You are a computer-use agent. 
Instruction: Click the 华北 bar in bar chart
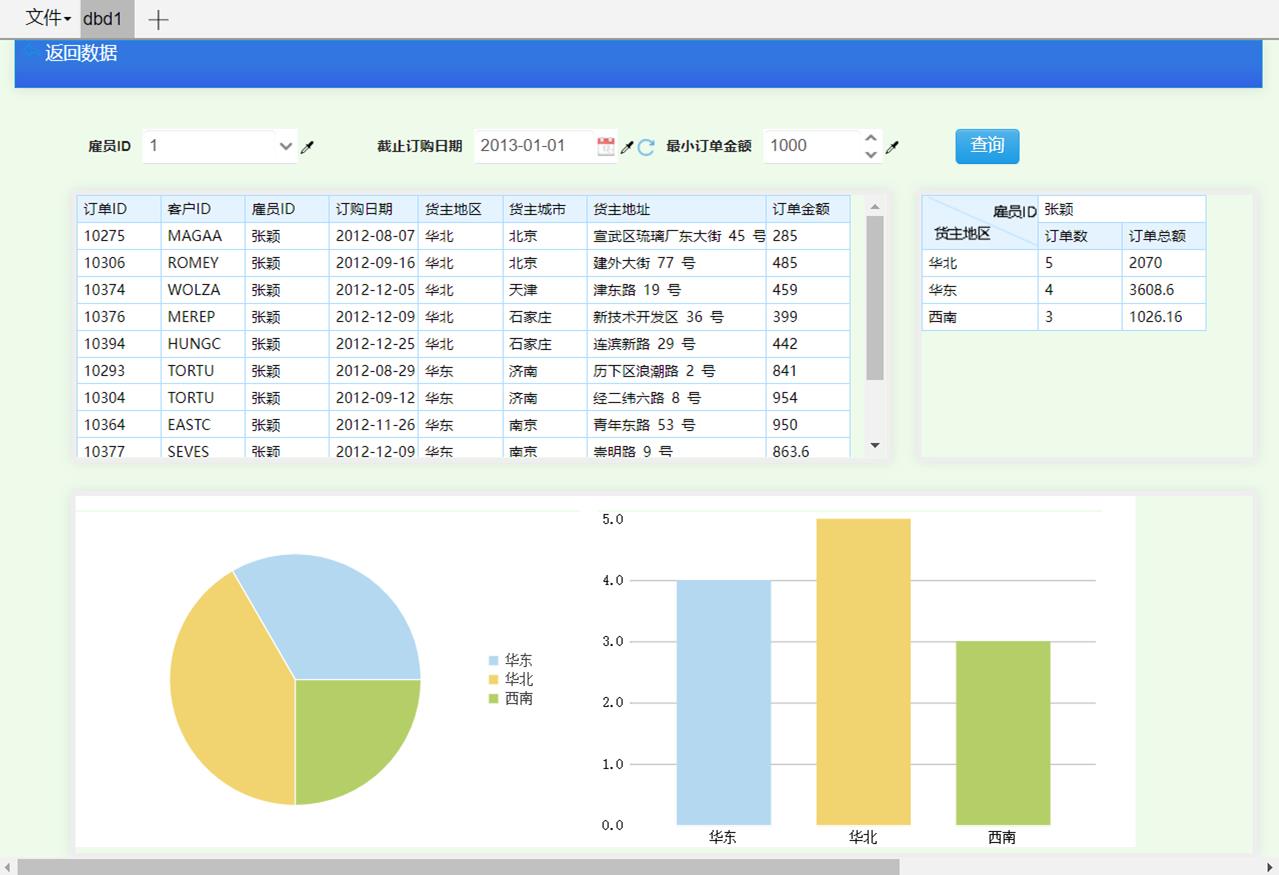tap(863, 672)
